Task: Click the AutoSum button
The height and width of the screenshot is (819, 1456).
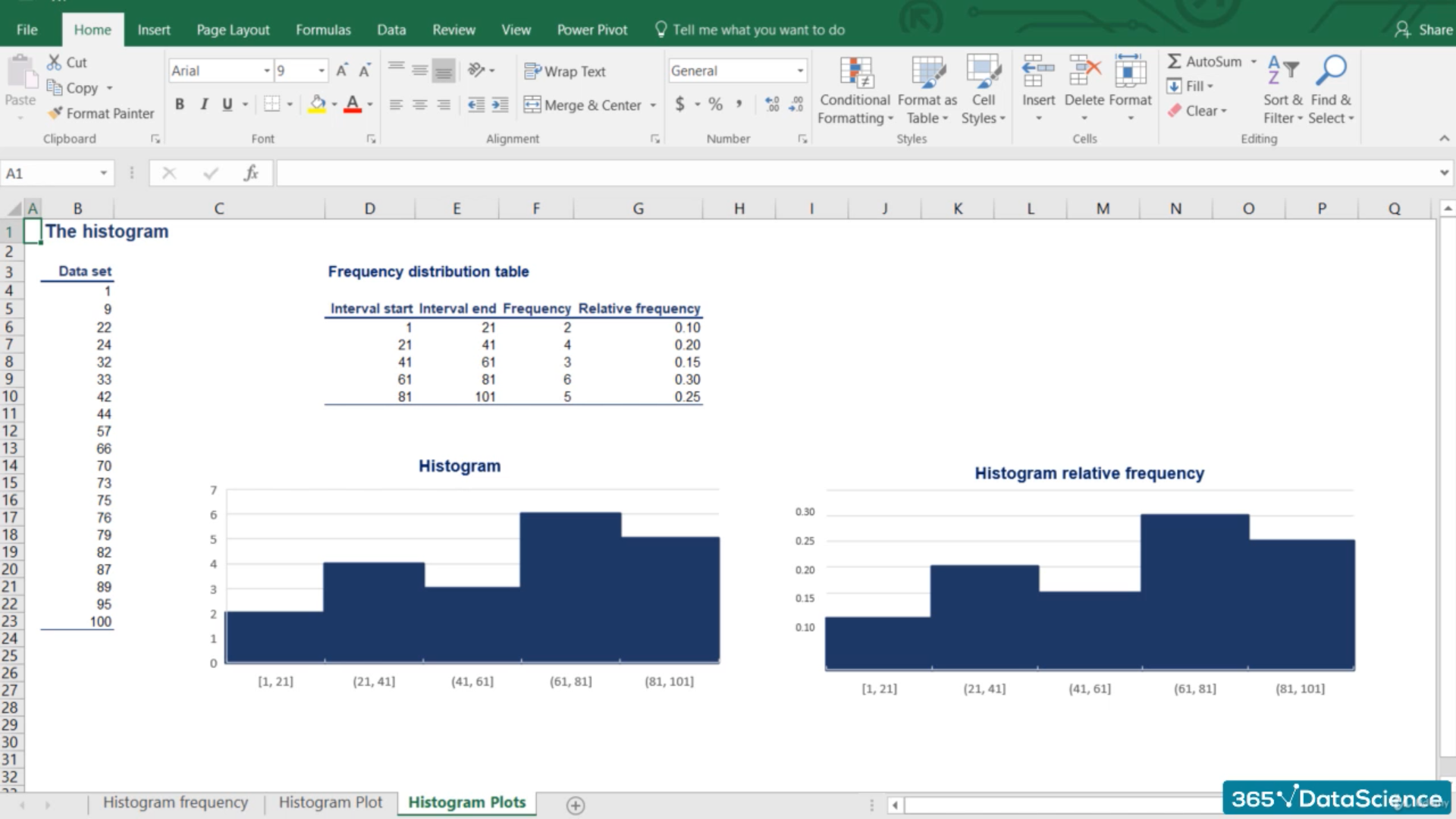Action: tap(1204, 61)
